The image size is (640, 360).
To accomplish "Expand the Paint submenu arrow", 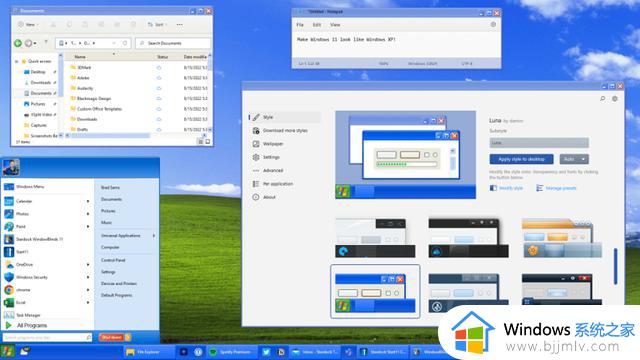I will tap(88, 227).
